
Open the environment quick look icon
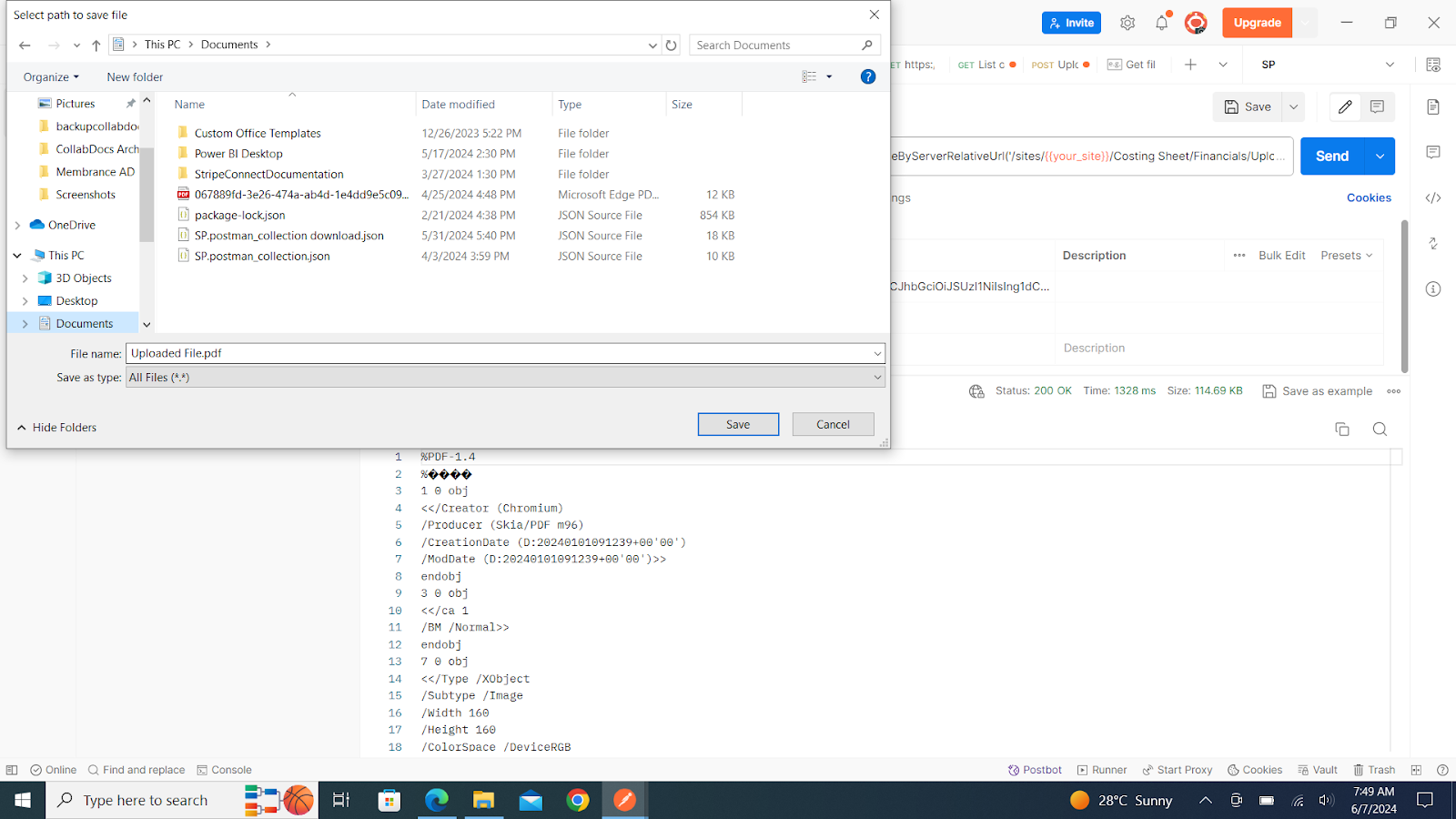(1433, 65)
